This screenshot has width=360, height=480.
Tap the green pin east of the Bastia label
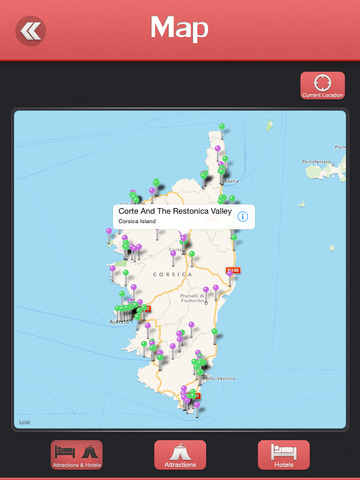click(232, 199)
